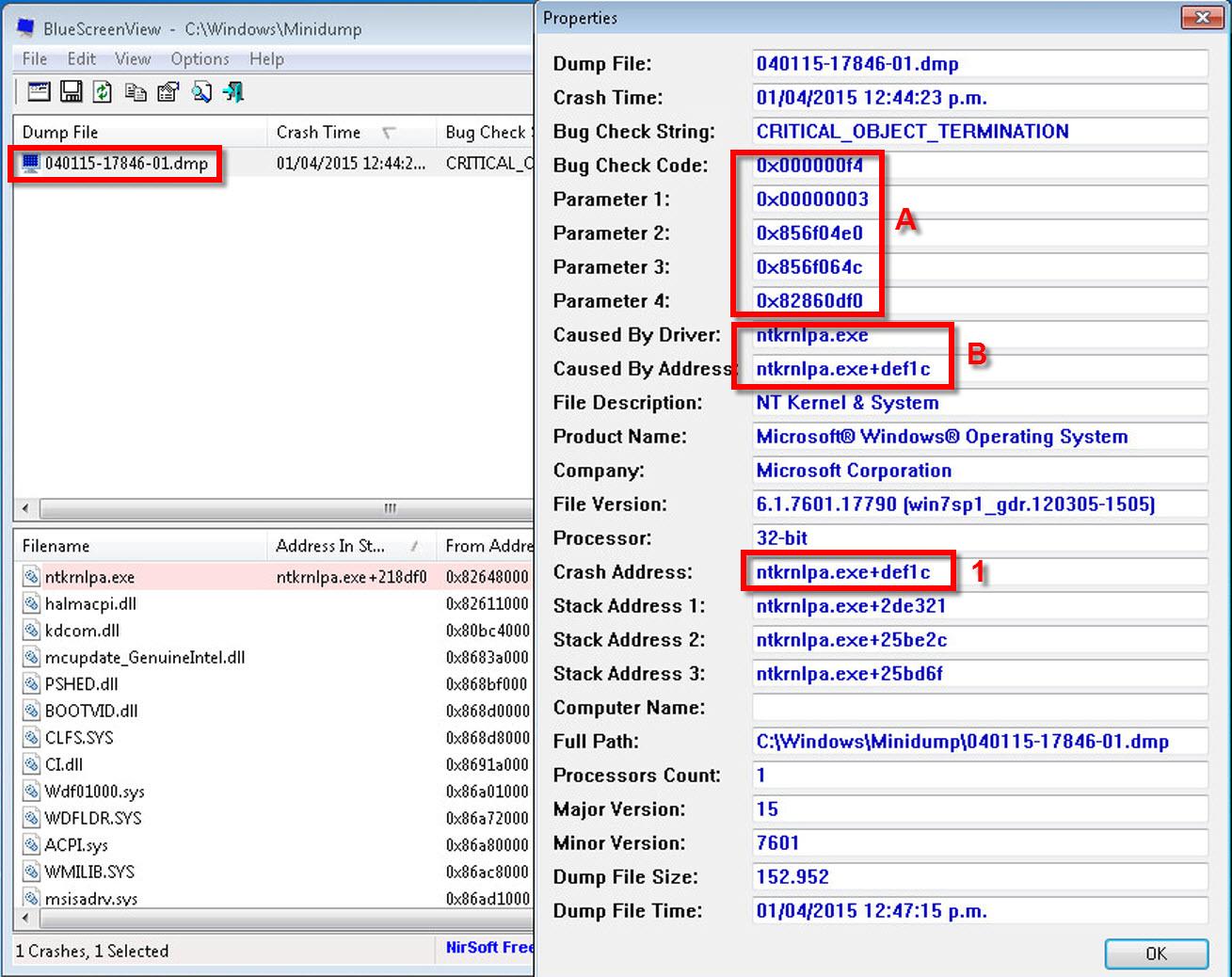Click into the Computer Name field
Screen dimensions: 1232x977
coord(979,708)
